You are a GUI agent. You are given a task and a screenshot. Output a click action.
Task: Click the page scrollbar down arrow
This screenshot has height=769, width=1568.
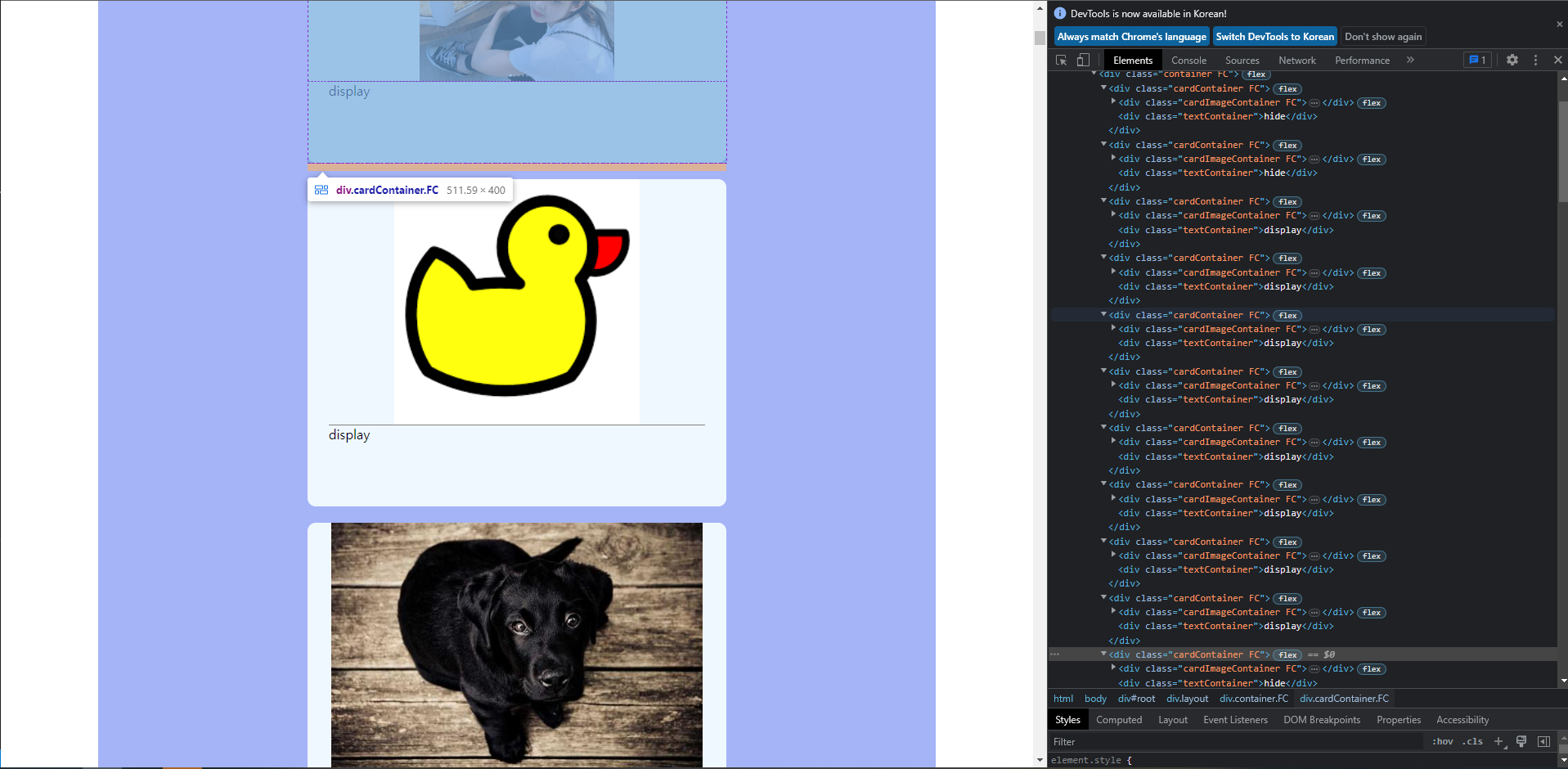(1040, 761)
